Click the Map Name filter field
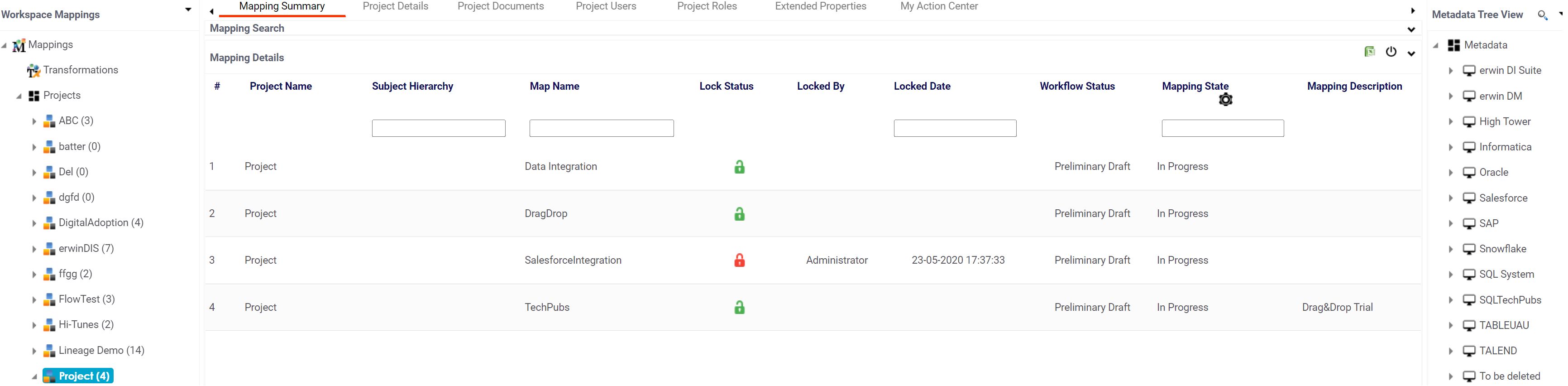 pyautogui.click(x=601, y=129)
